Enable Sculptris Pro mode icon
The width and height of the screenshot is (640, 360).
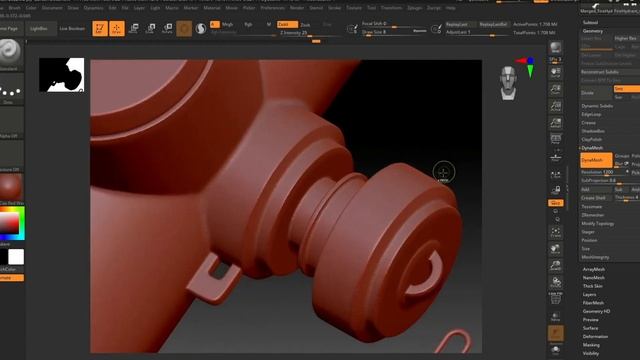[x=201, y=29]
